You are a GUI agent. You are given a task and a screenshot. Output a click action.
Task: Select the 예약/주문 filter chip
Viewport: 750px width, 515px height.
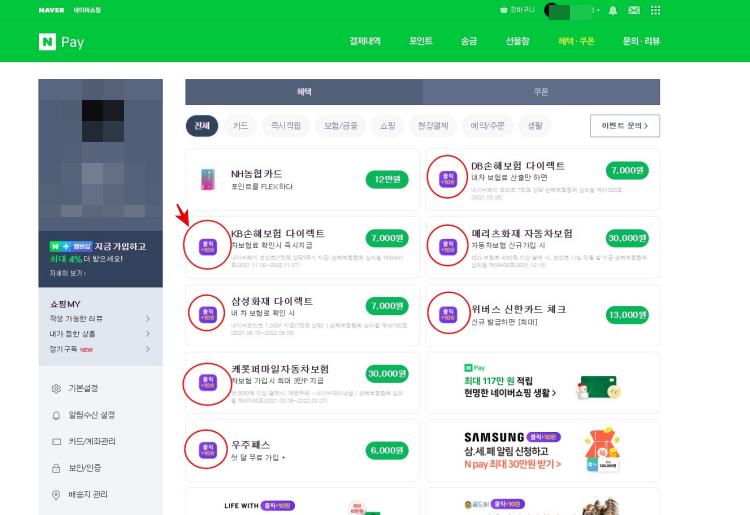[487, 126]
